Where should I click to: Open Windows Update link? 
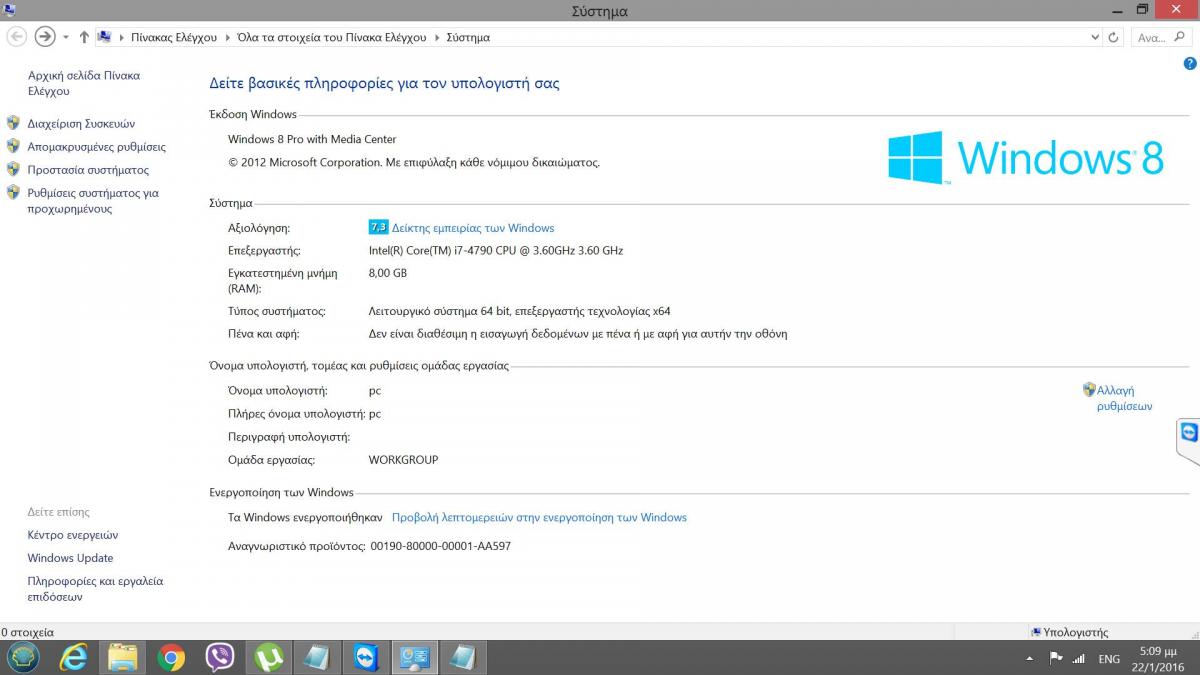(70, 558)
